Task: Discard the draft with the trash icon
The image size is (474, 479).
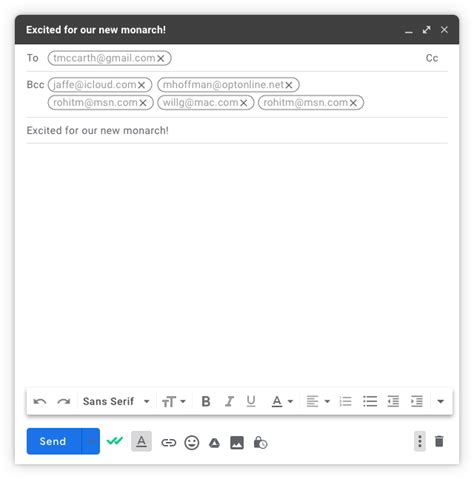Action: click(x=439, y=441)
